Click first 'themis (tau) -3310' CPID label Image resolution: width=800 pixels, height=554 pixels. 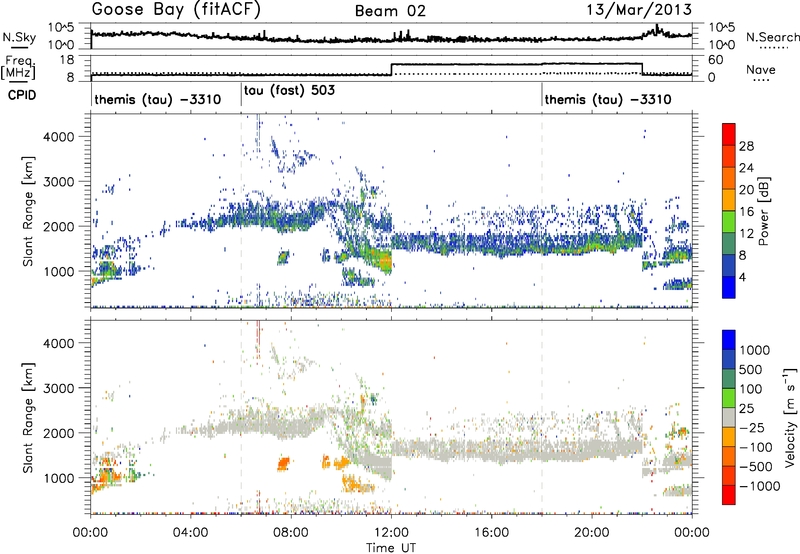(x=158, y=99)
